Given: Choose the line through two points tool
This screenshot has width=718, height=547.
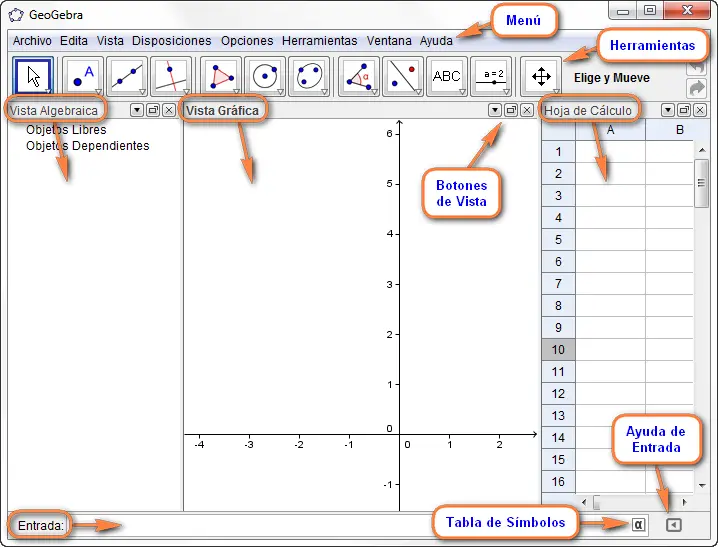Looking at the screenshot, I should tap(128, 76).
